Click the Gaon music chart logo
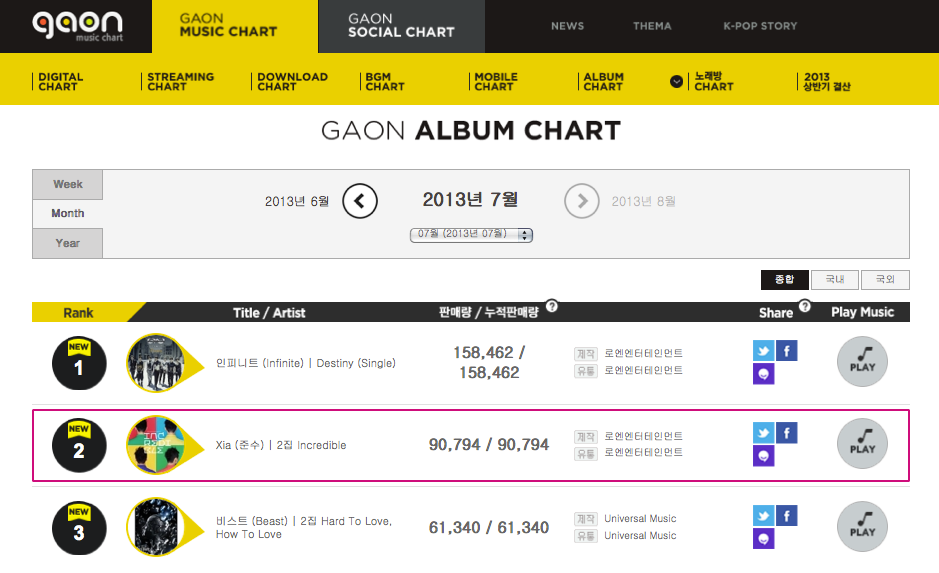This screenshot has width=939, height=573. click(x=76, y=25)
